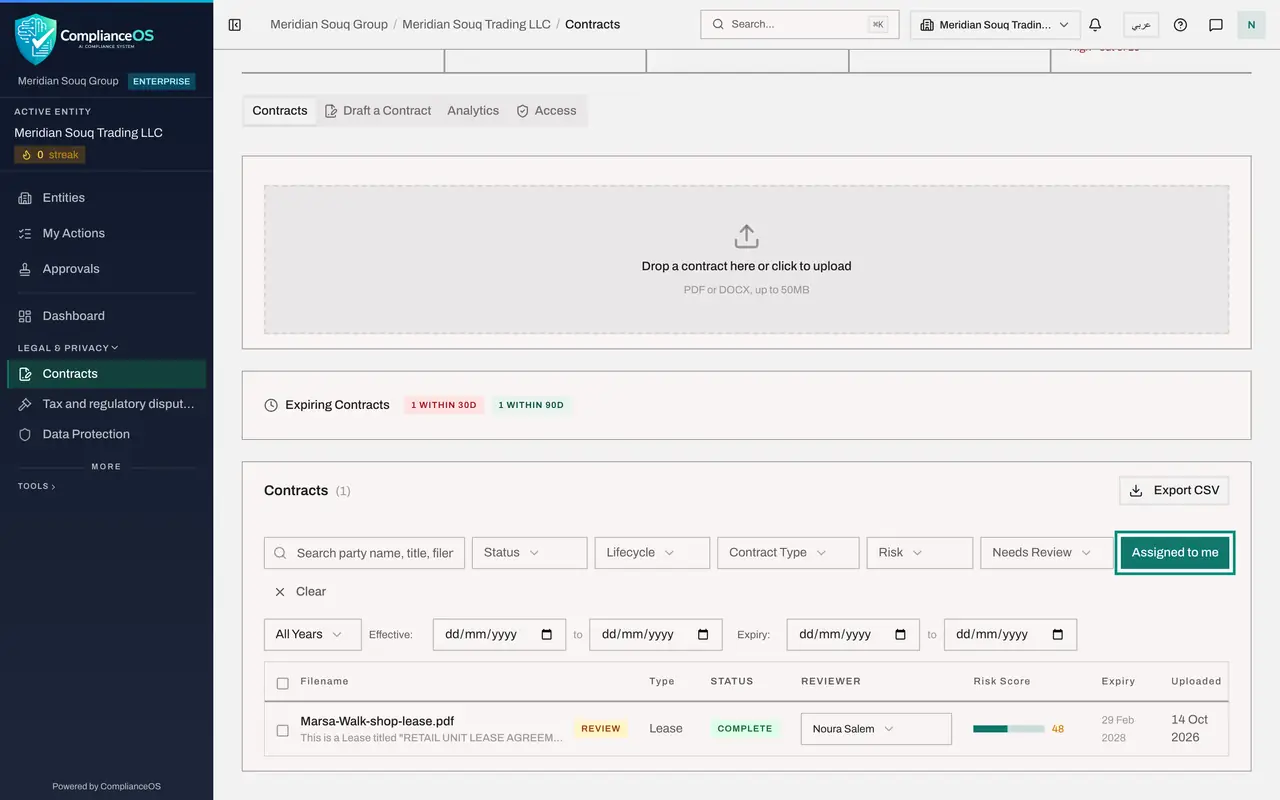Screen dimensions: 1280x800
Task: Open calendar picker for Effective end date
Action: (703, 635)
